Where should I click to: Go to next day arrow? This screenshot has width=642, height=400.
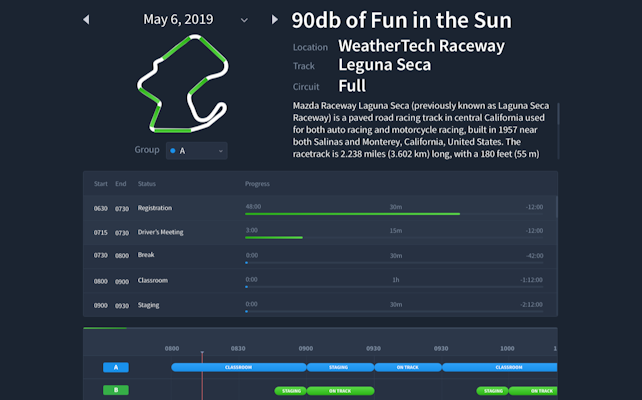coord(275,19)
